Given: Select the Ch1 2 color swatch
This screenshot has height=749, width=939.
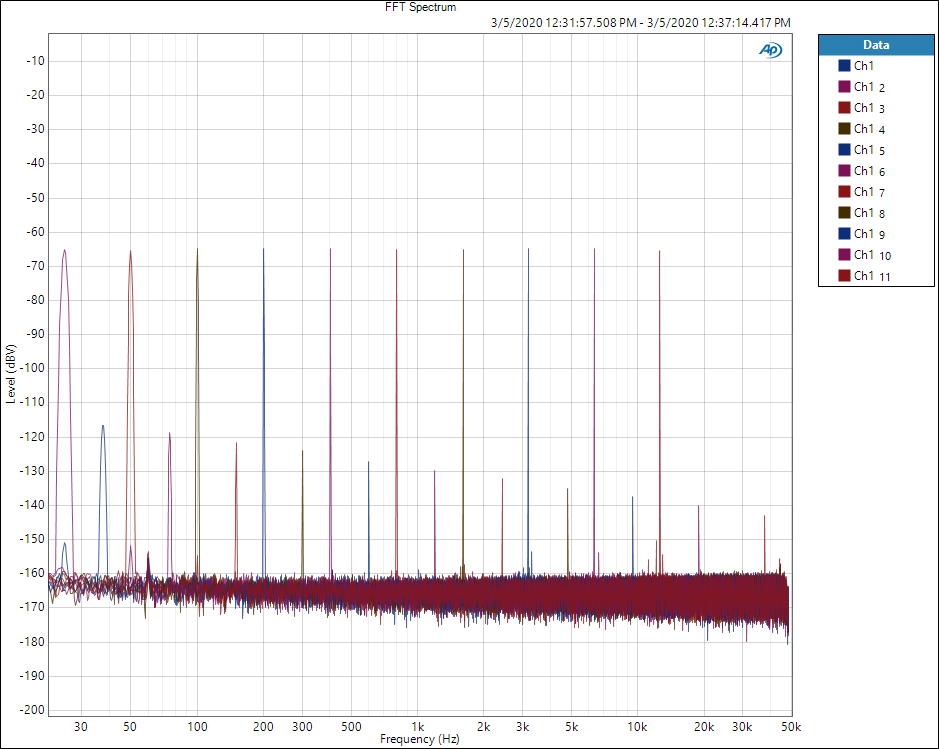Looking at the screenshot, I should 844,87.
